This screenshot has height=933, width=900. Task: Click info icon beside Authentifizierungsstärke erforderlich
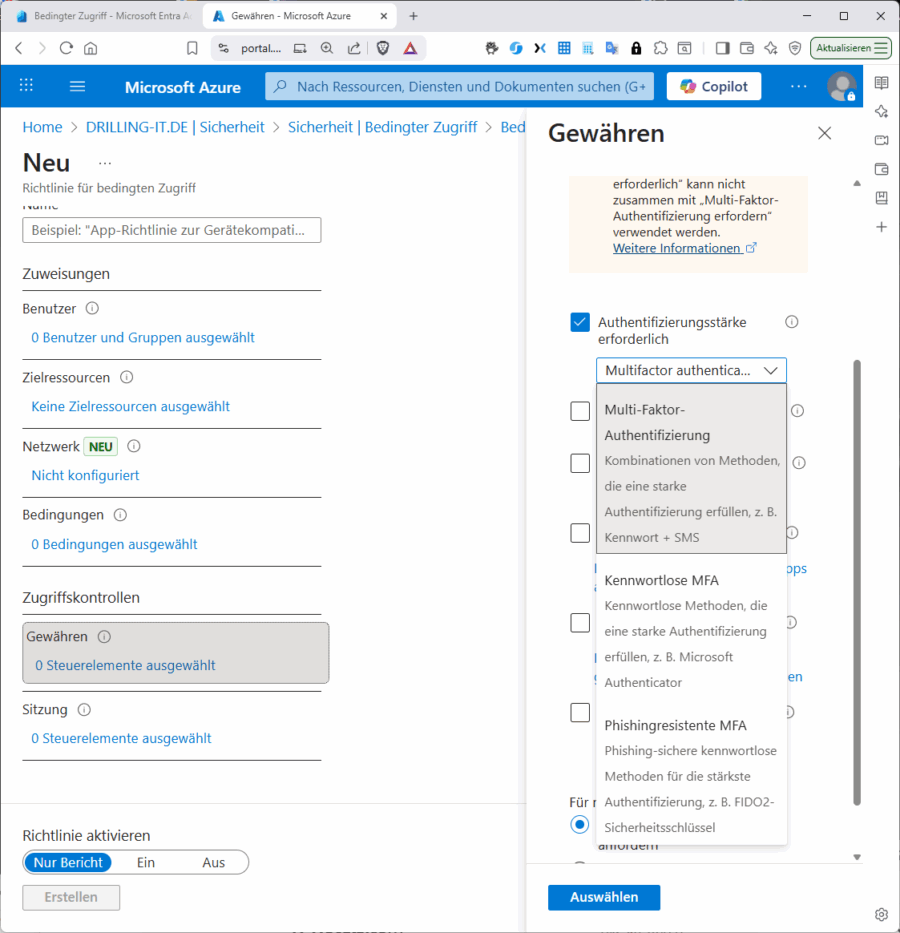click(x=791, y=322)
